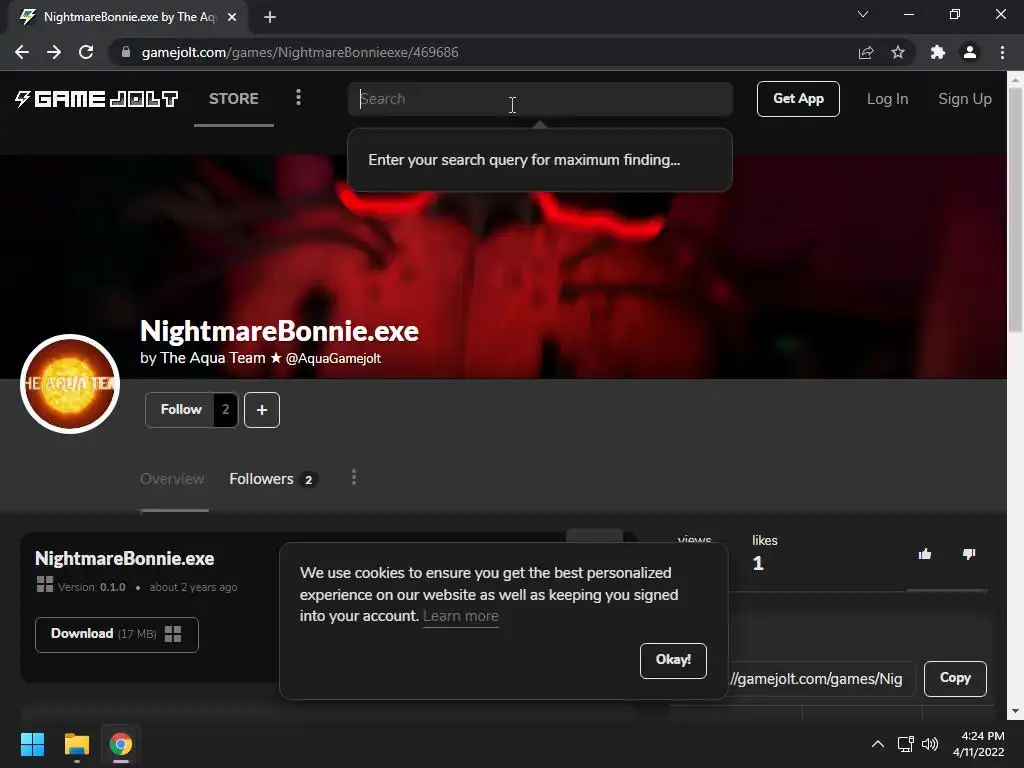
Task: View site security lock info
Action: point(126,52)
